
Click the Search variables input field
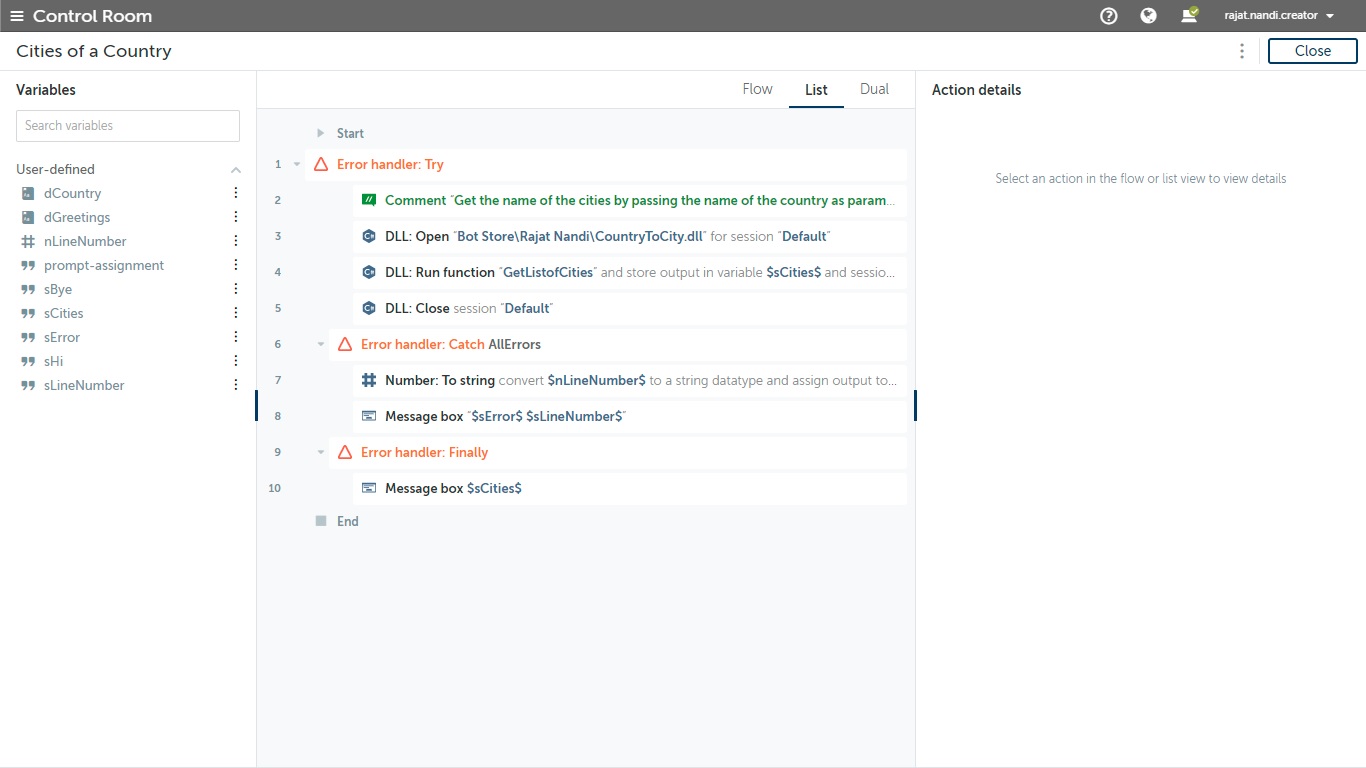[x=128, y=126]
